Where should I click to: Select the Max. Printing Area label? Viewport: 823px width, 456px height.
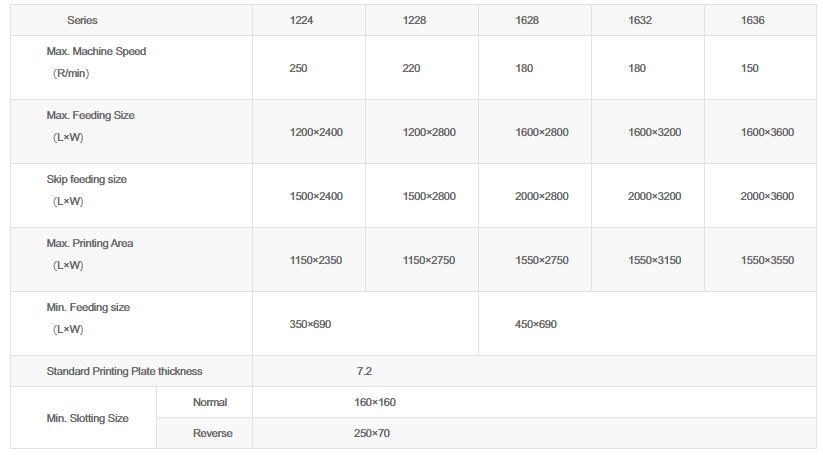(90, 243)
